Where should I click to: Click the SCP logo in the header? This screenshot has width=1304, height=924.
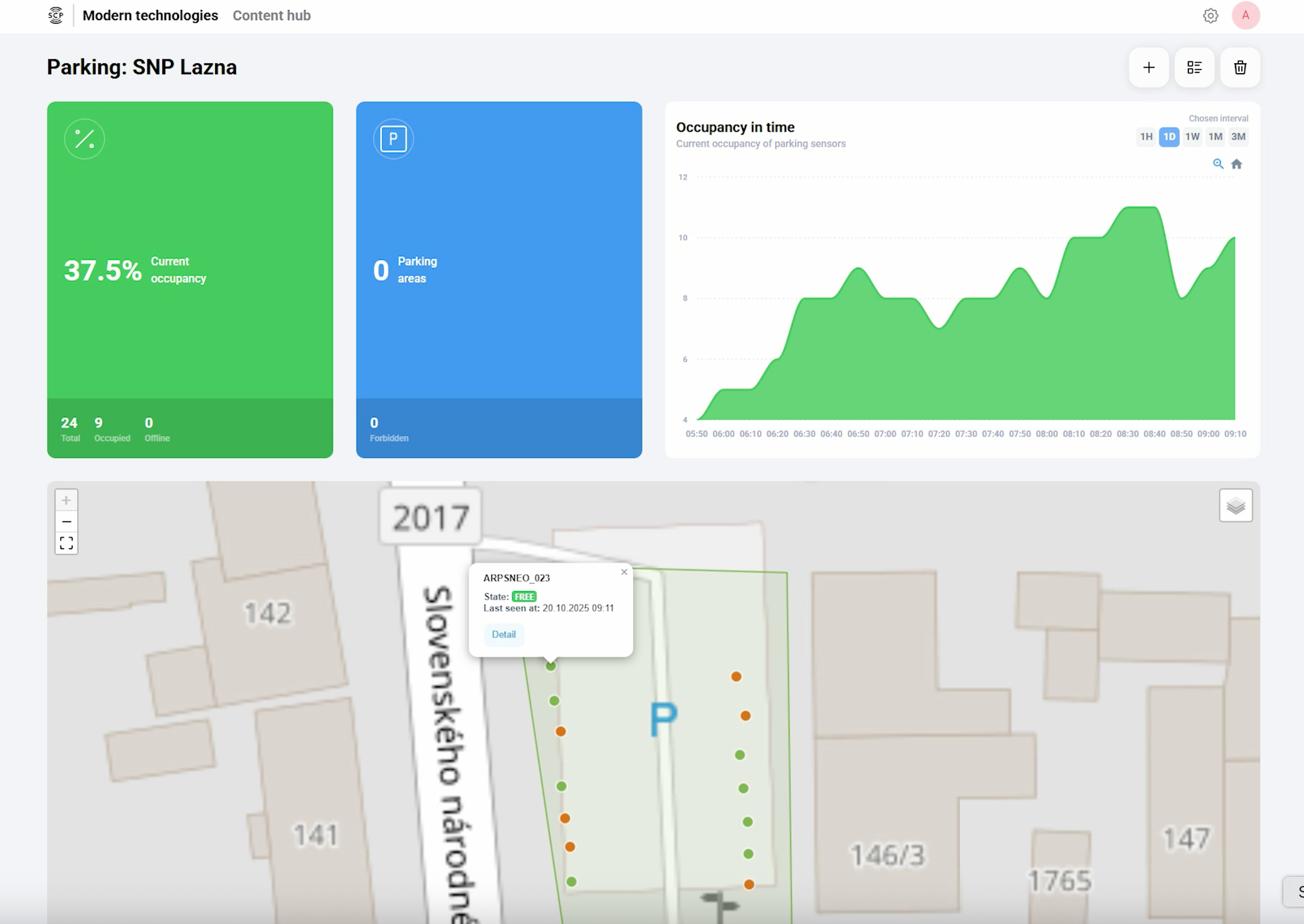[56, 15]
